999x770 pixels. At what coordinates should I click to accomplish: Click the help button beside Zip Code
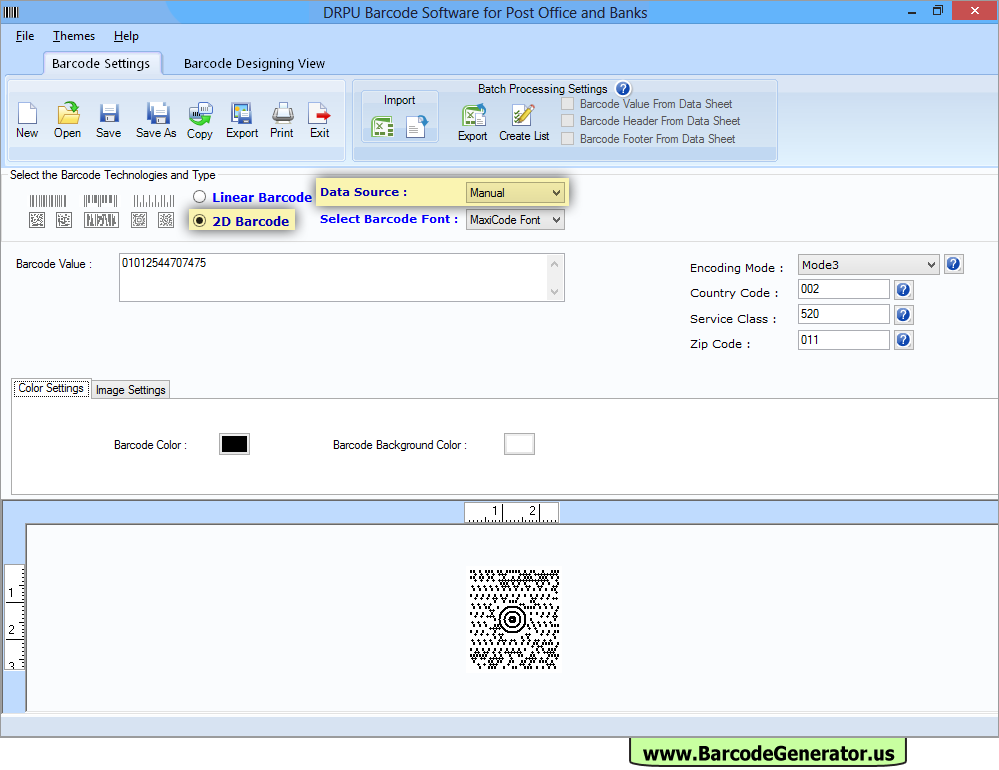903,339
